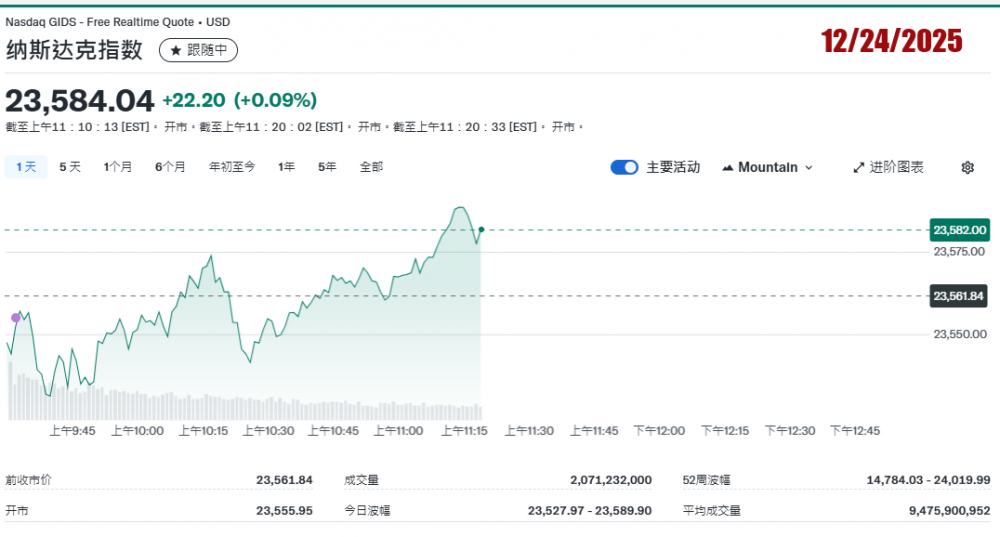Click the green 23,582.00 price label

coord(960,230)
